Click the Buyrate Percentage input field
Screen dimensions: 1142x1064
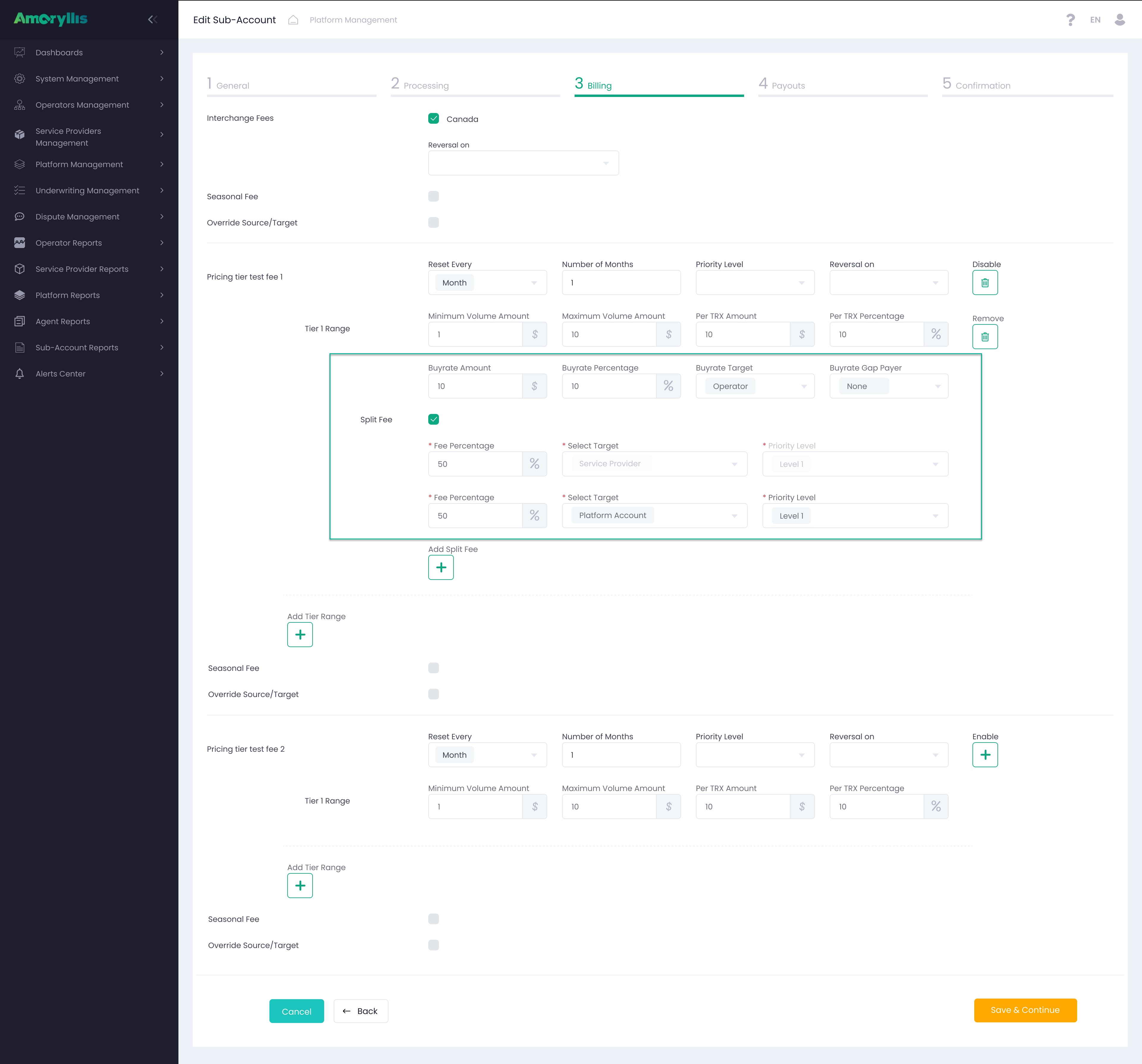(609, 386)
